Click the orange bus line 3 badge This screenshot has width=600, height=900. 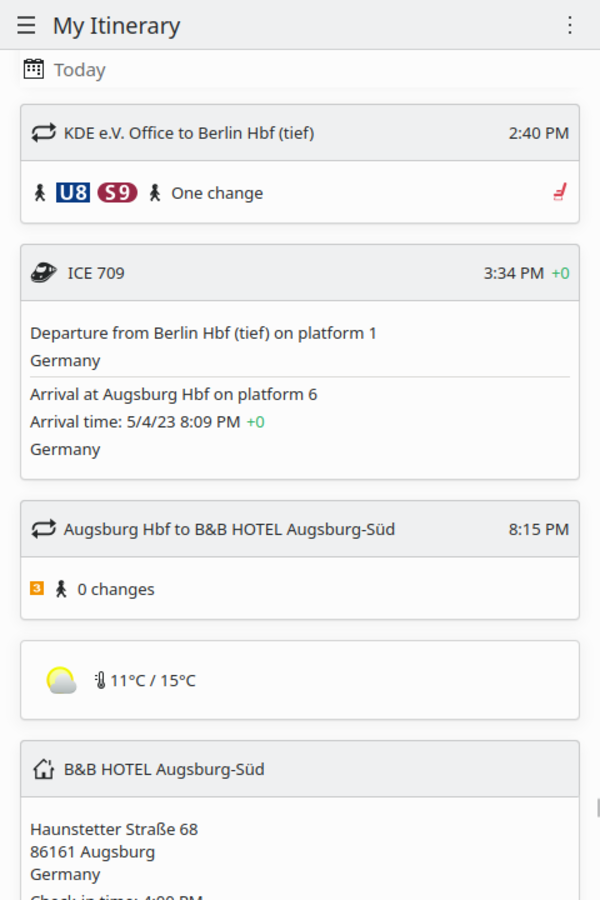(x=37, y=589)
